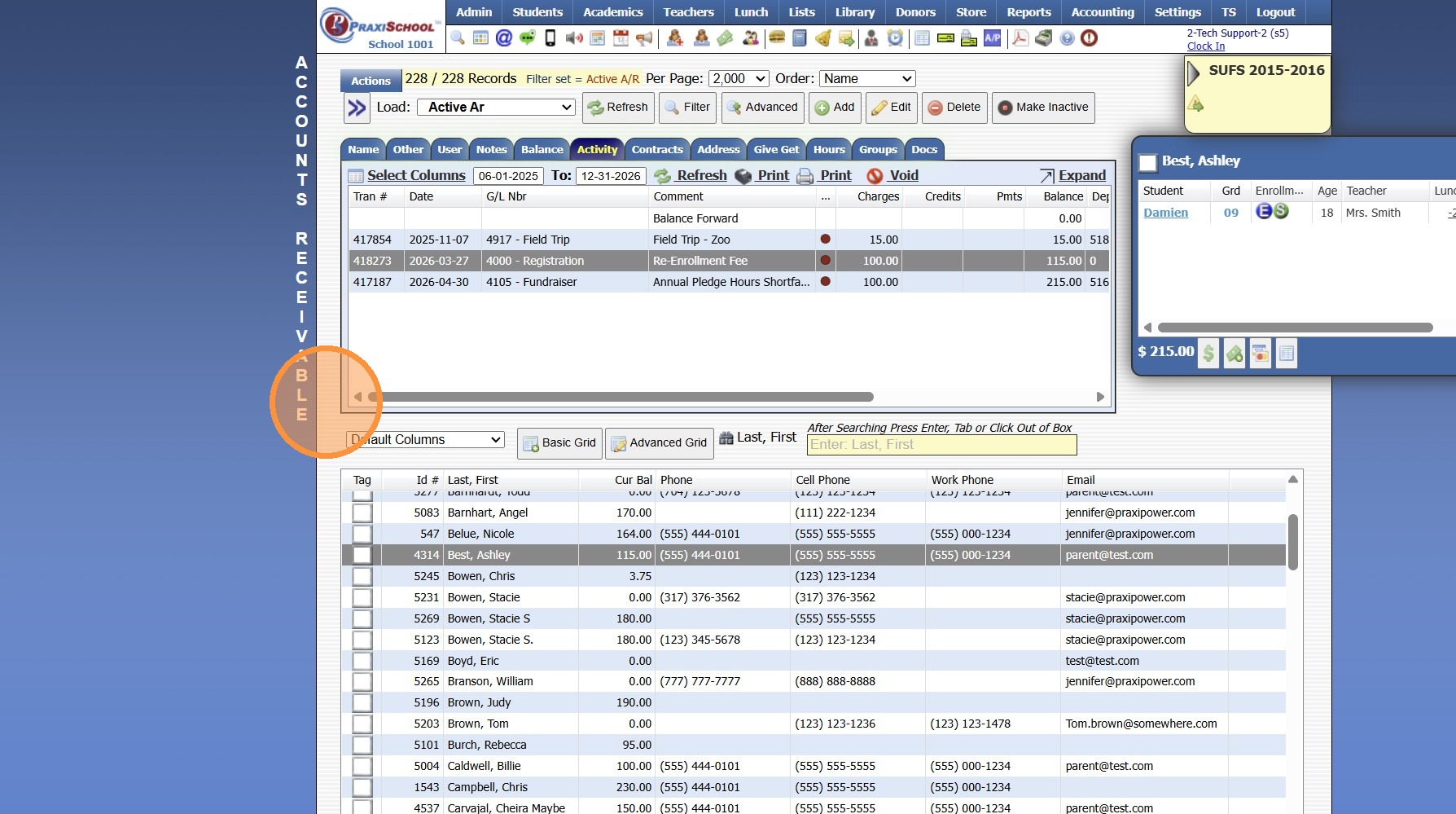
Task: Click the Damien student link
Action: pyautogui.click(x=1165, y=213)
